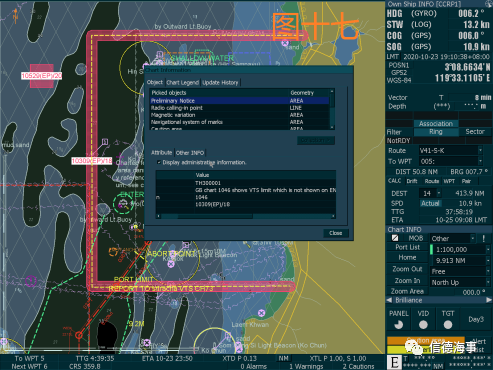The height and width of the screenshot is (370, 493).
Task: Adjust the PANEL brilliance dial
Action: pos(398,324)
